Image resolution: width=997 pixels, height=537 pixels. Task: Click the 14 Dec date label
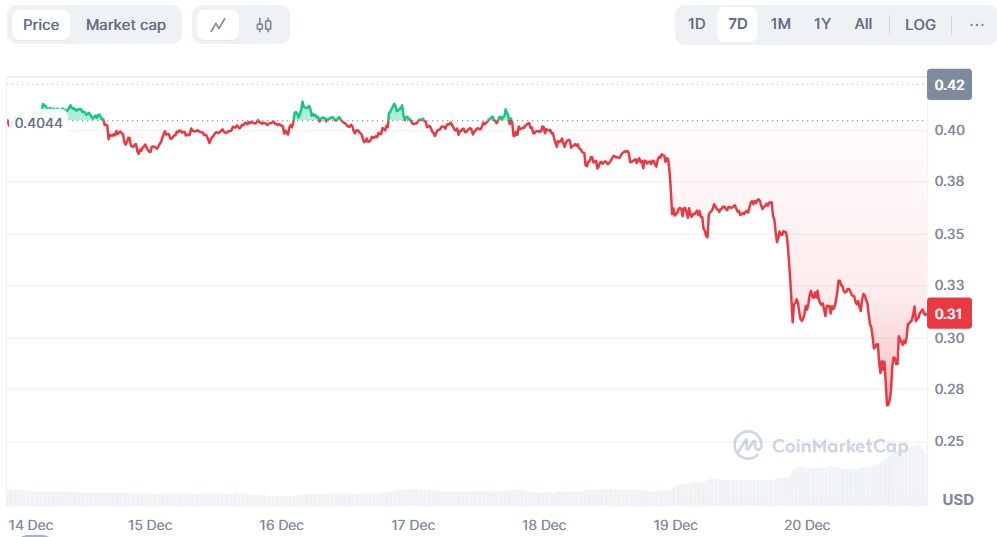click(33, 524)
